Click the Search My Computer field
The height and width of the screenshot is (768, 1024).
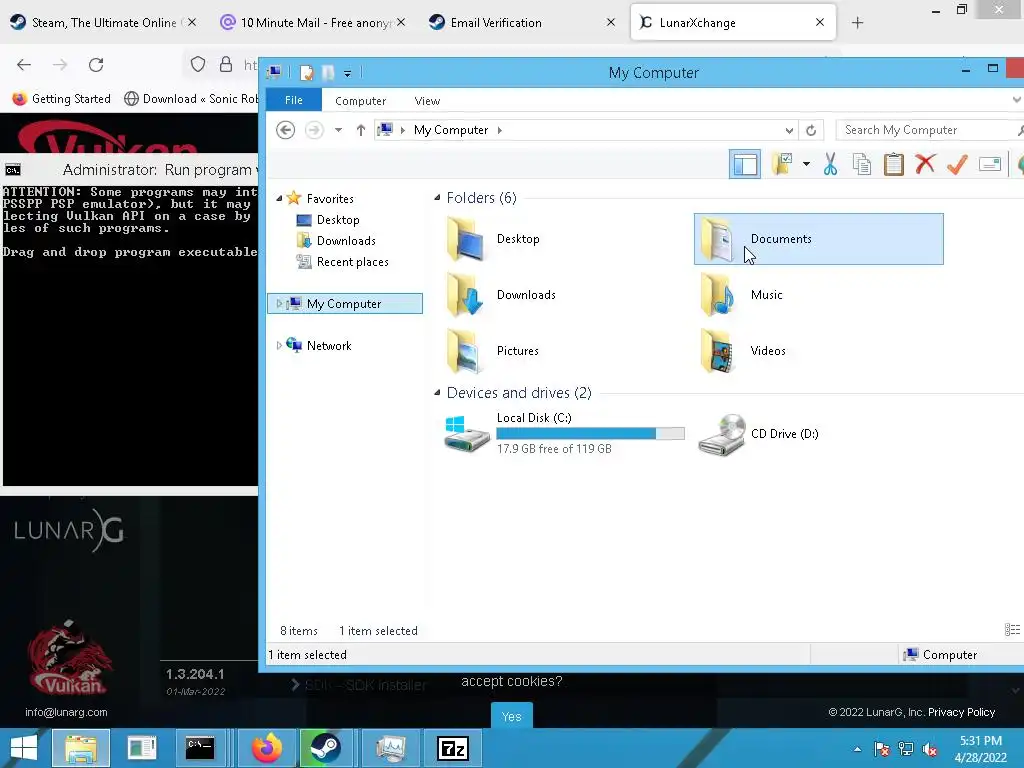[x=929, y=130]
